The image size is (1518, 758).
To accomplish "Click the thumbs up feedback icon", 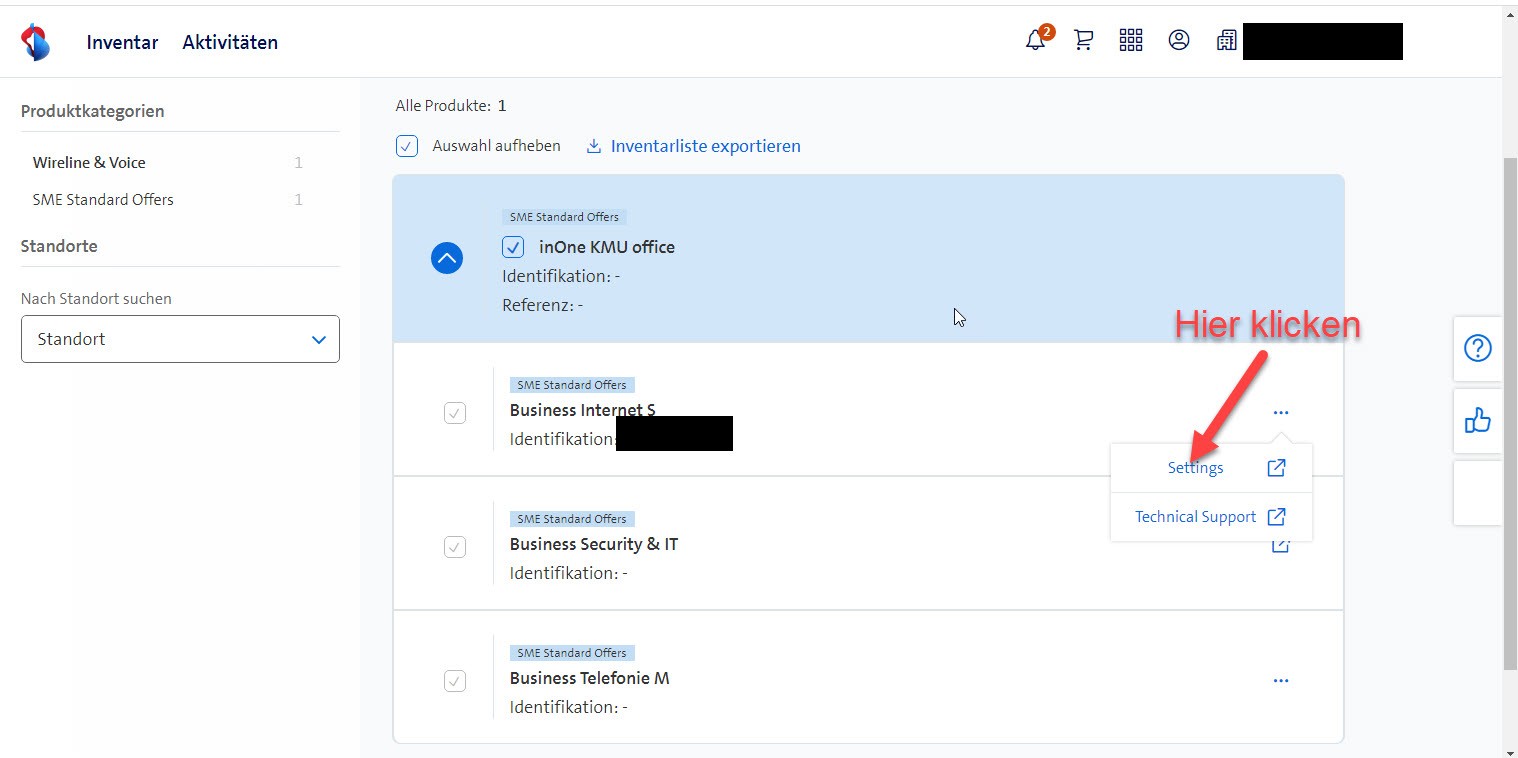I will pos(1477,421).
